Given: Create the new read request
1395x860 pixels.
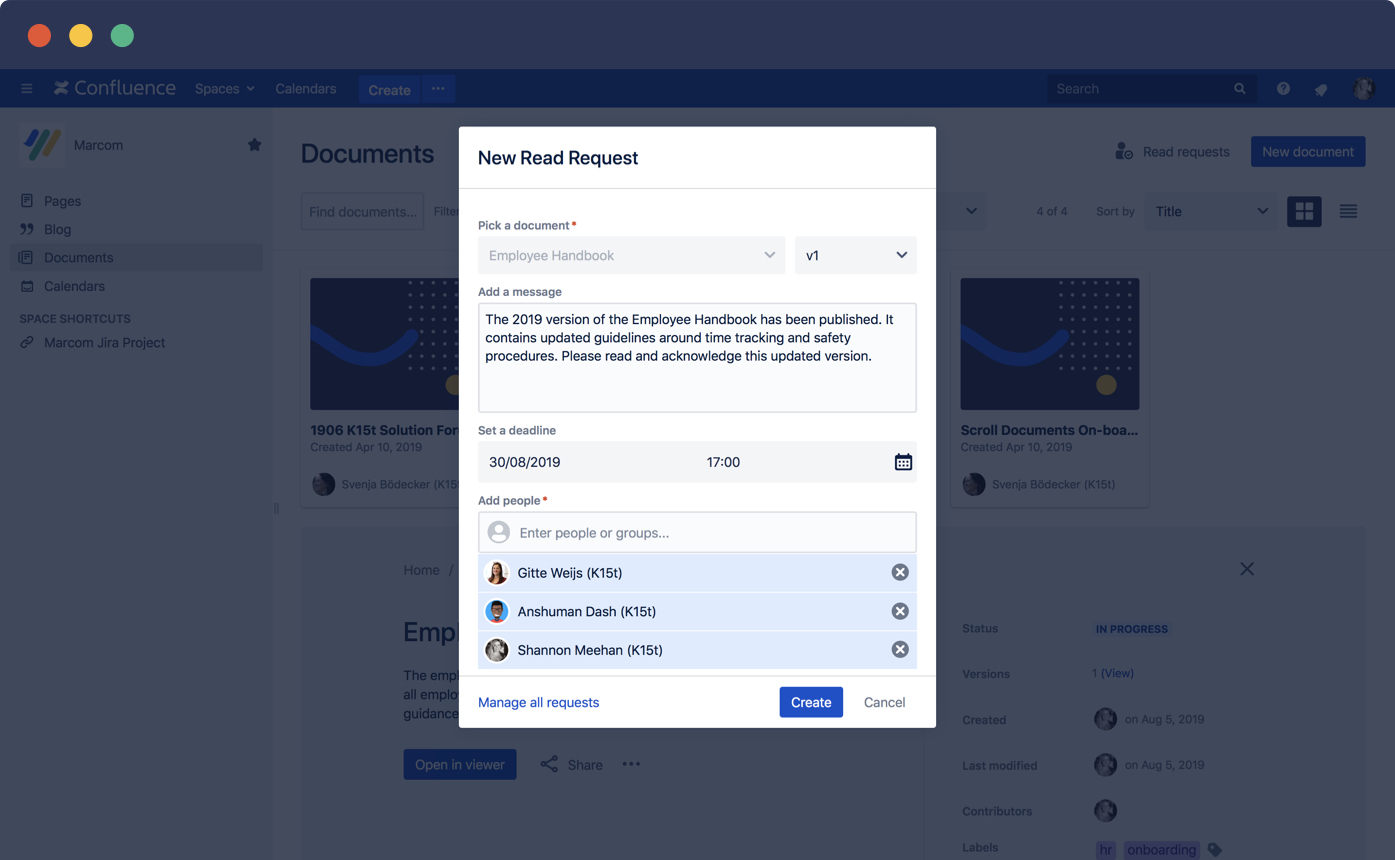Looking at the screenshot, I should [x=811, y=702].
